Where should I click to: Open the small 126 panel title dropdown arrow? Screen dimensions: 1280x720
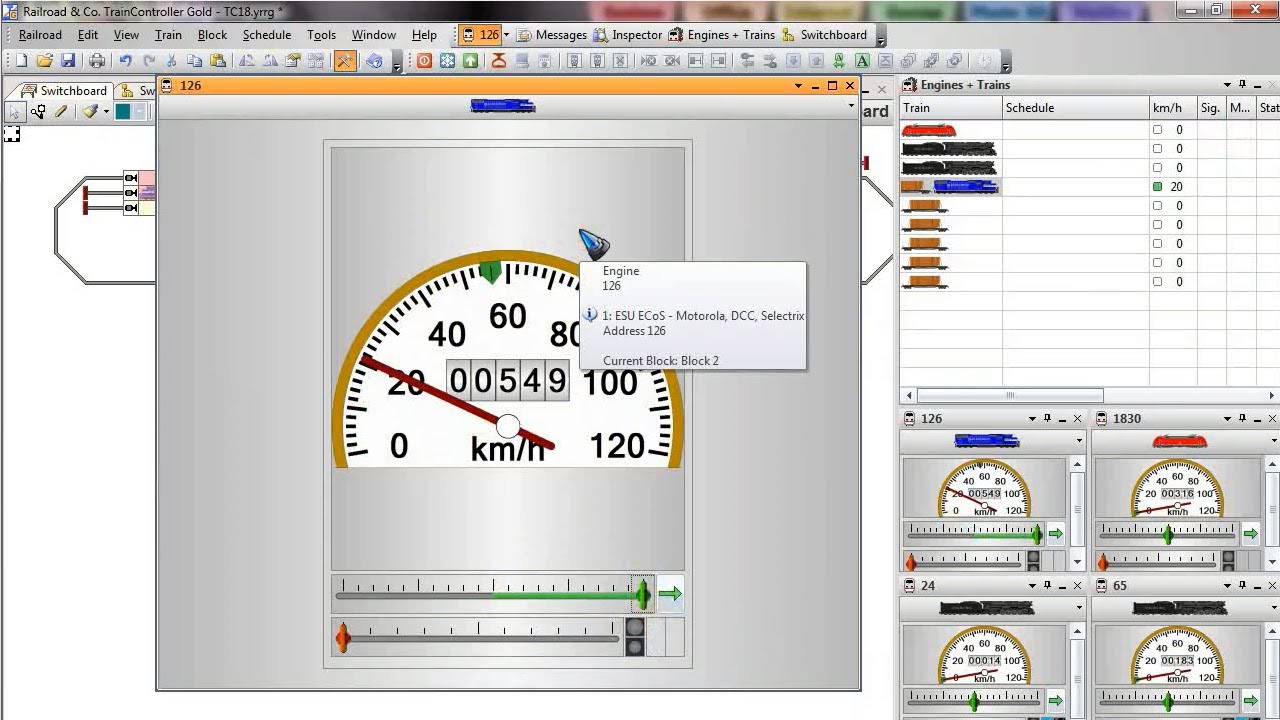pyautogui.click(x=1032, y=419)
